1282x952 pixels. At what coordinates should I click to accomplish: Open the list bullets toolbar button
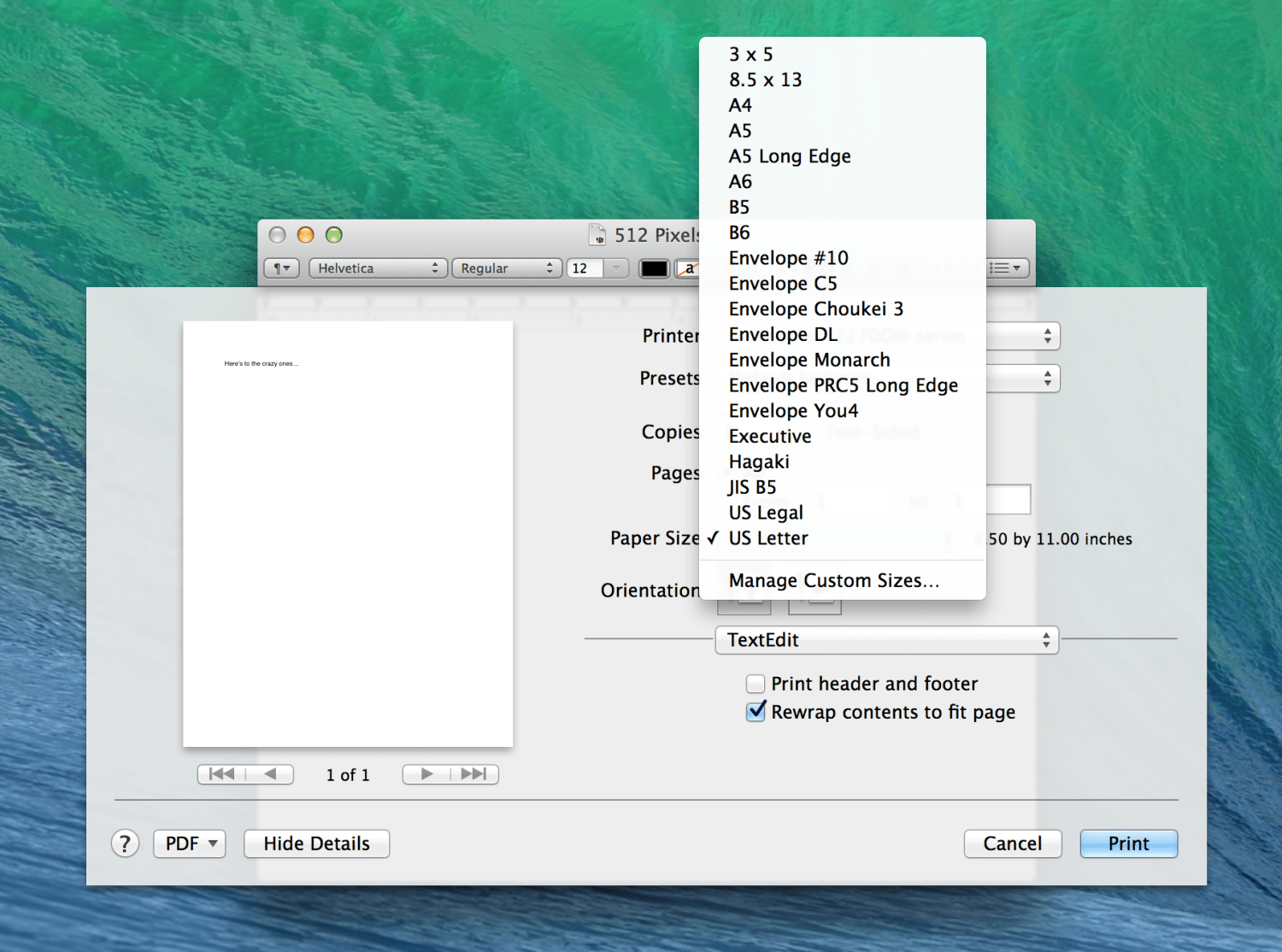pos(1006,268)
